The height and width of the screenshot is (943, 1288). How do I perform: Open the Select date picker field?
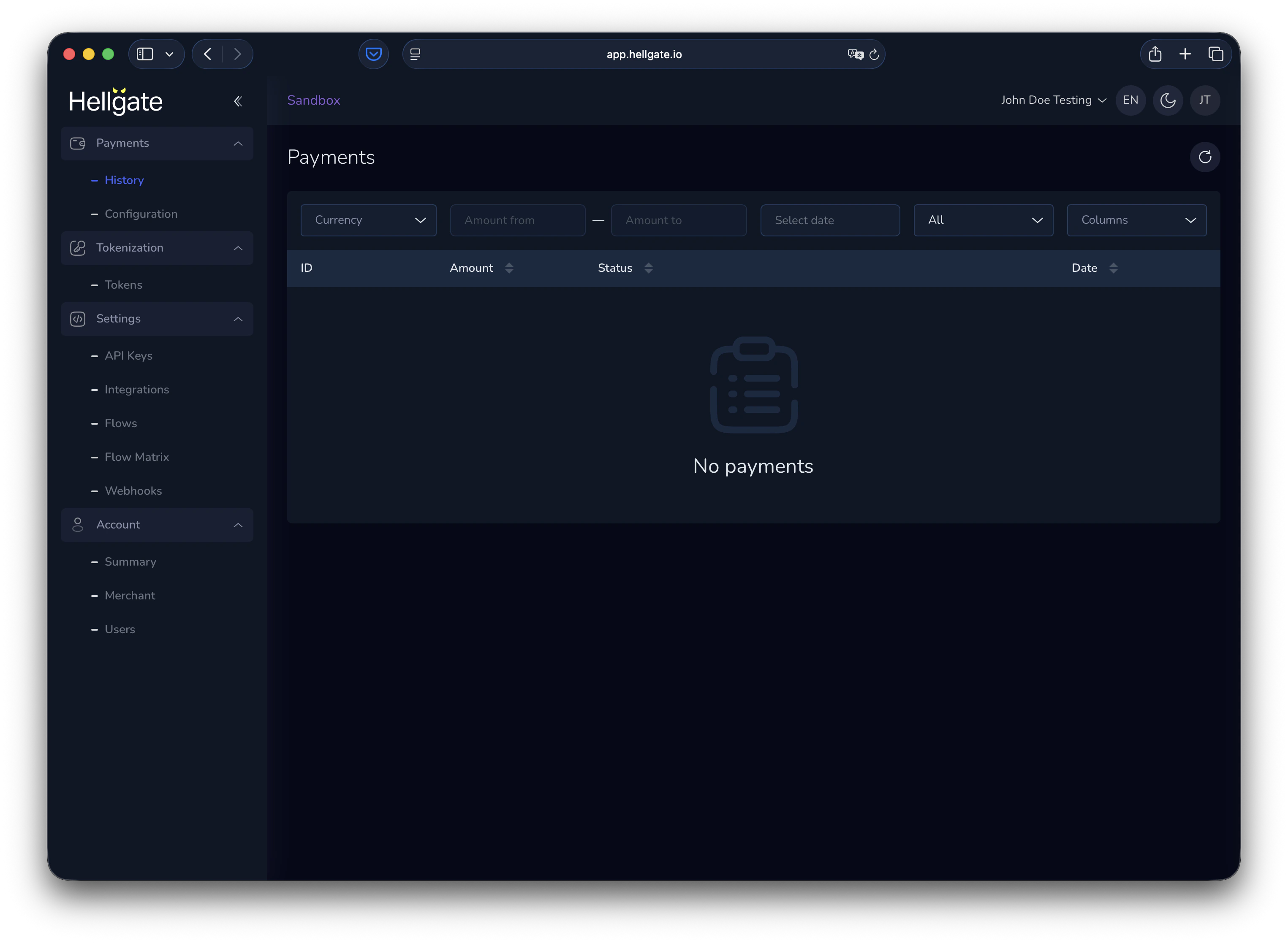829,220
